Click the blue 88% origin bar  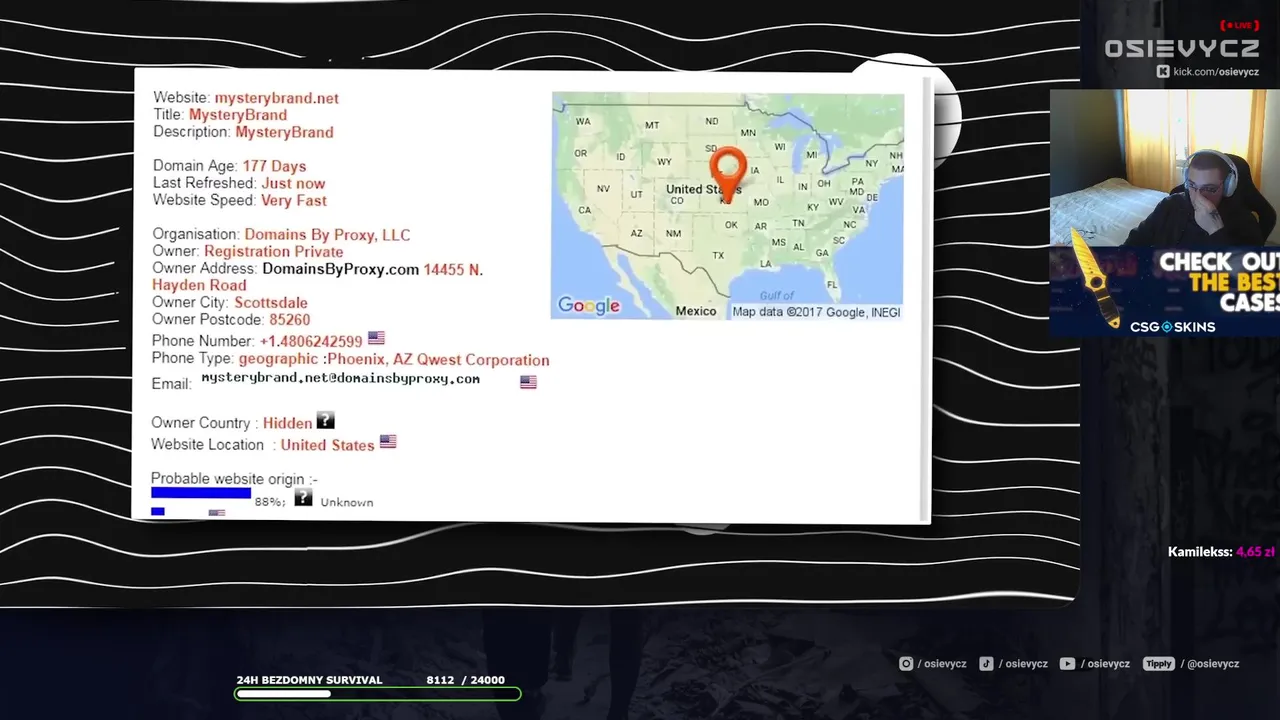tap(201, 492)
